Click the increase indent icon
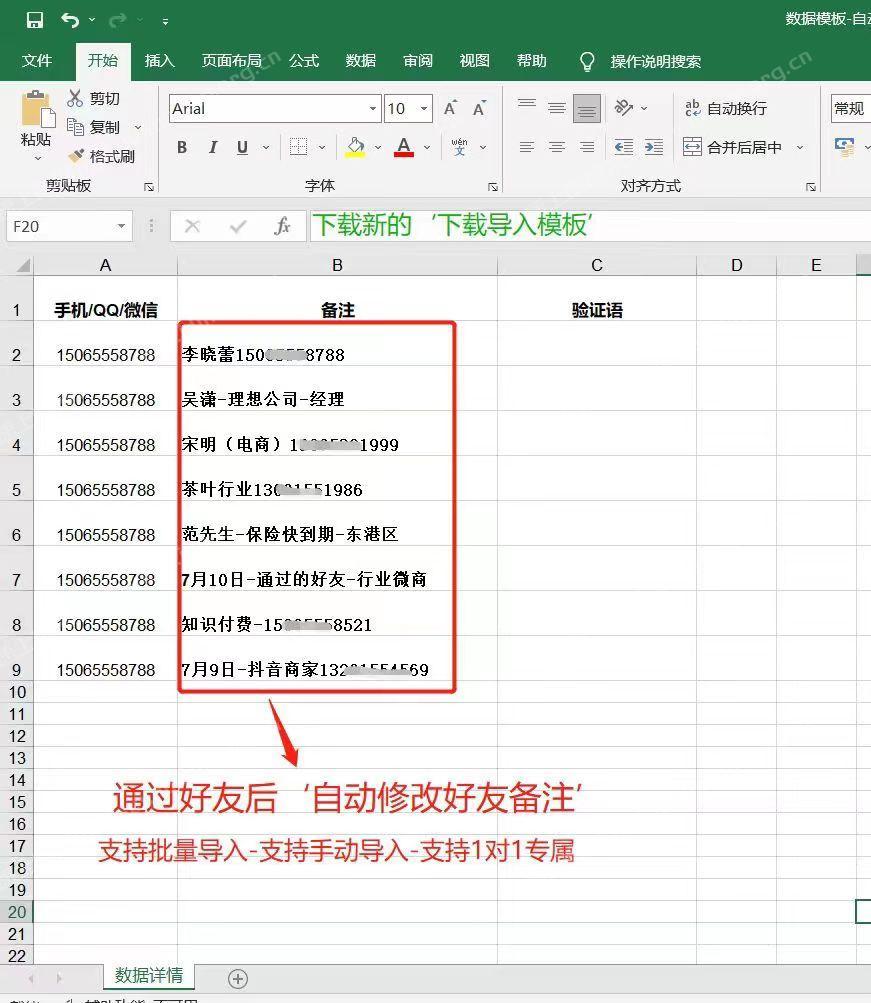Screen dimensions: 871x1003 coord(654,148)
